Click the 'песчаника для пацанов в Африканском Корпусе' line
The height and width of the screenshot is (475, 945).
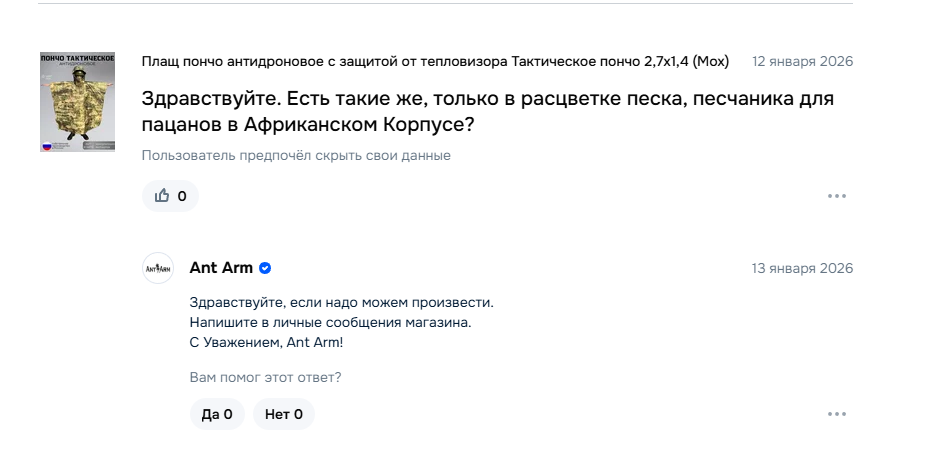click(308, 126)
